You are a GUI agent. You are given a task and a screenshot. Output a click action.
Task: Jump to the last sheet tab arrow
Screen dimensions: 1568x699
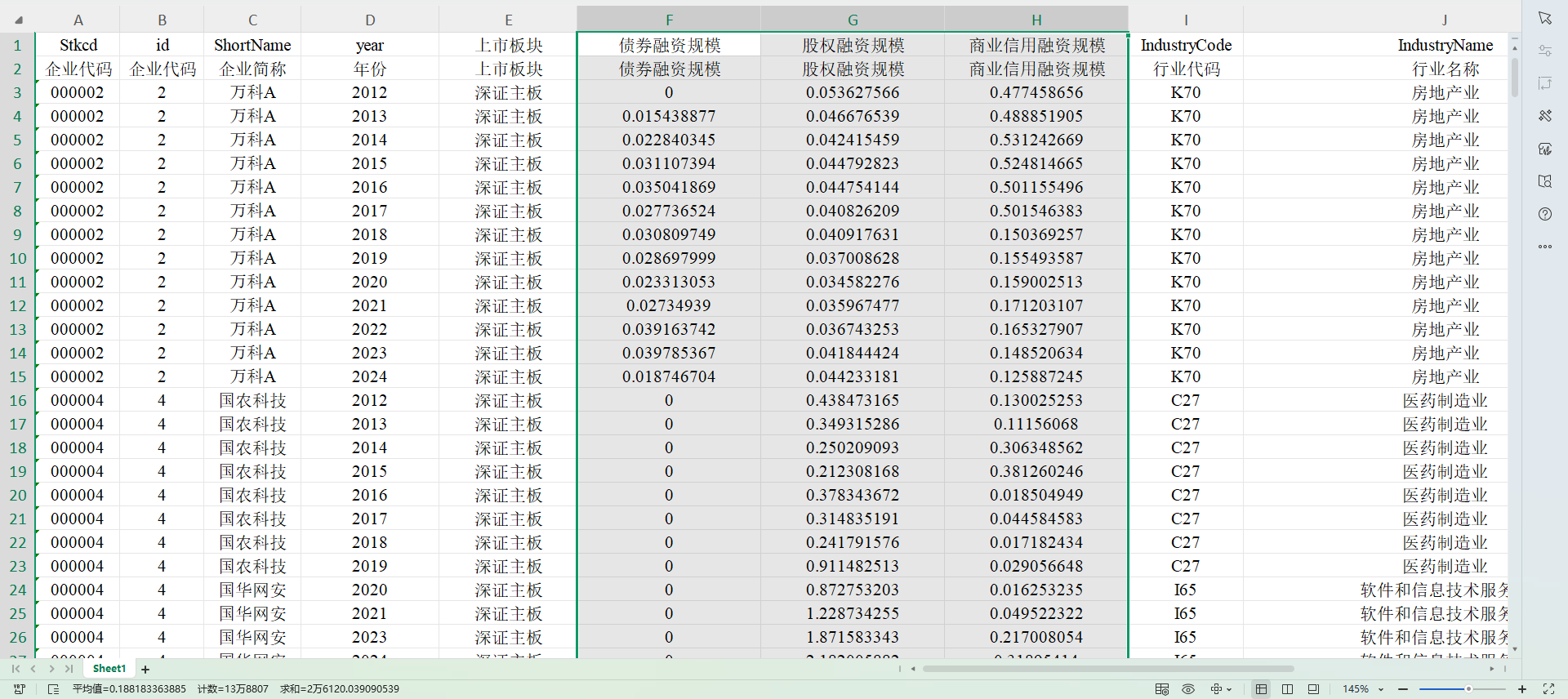click(x=69, y=669)
